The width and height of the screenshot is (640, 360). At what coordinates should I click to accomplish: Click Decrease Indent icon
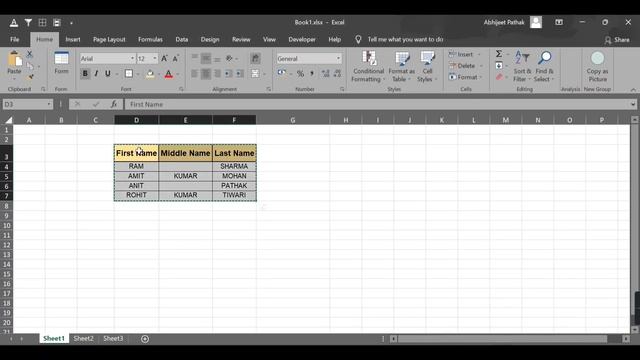[228, 74]
